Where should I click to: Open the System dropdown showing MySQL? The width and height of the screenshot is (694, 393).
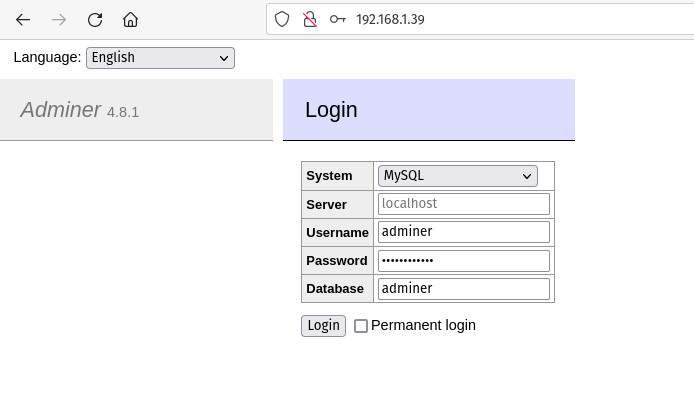(458, 176)
